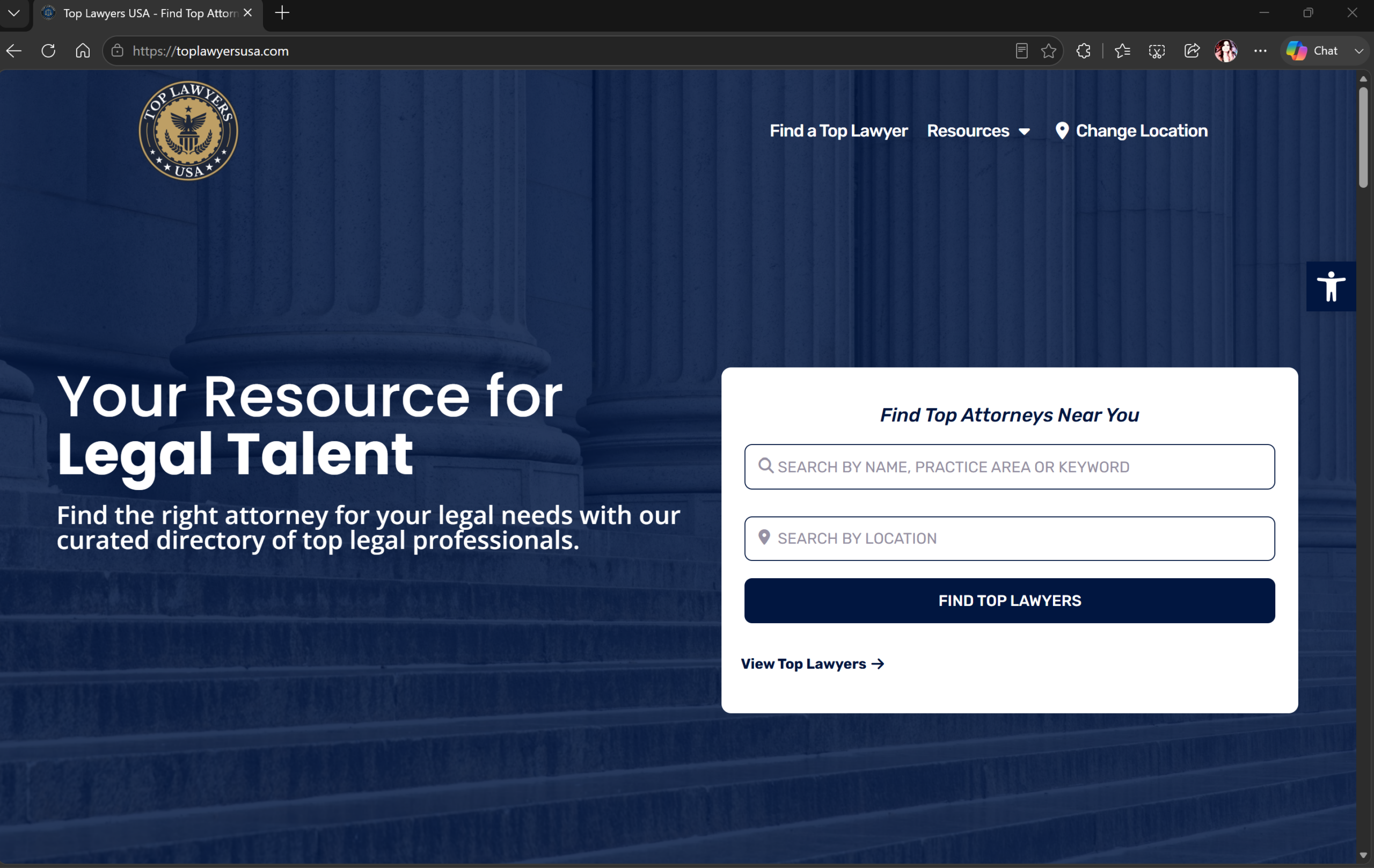Viewport: 1374px width, 868px height.
Task: Open browser extensions puzzle icon
Action: point(1083,51)
